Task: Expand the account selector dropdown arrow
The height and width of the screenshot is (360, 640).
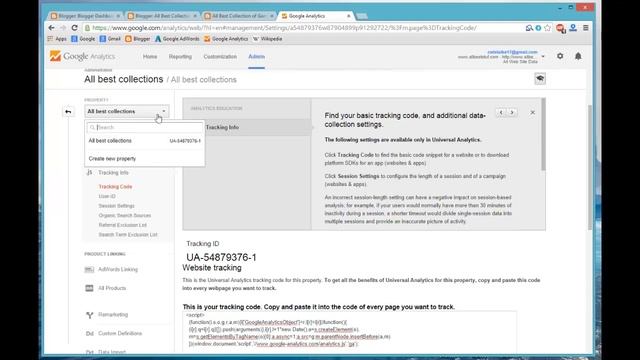Action: pos(543,56)
